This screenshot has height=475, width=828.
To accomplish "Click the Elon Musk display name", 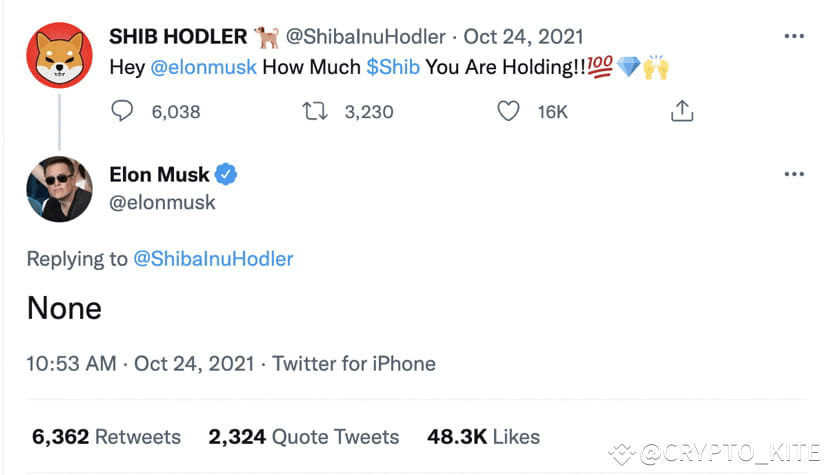I will 159,175.
